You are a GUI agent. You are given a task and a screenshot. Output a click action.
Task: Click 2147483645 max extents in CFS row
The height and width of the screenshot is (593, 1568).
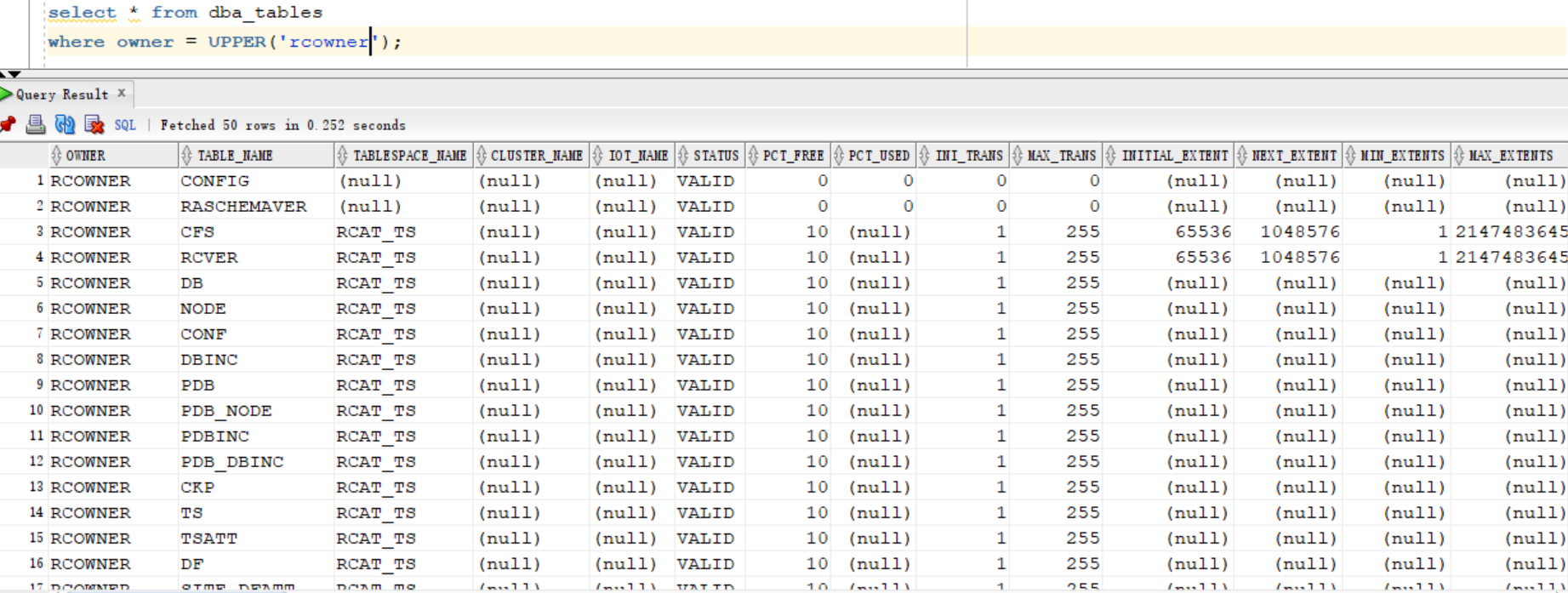point(1511,232)
